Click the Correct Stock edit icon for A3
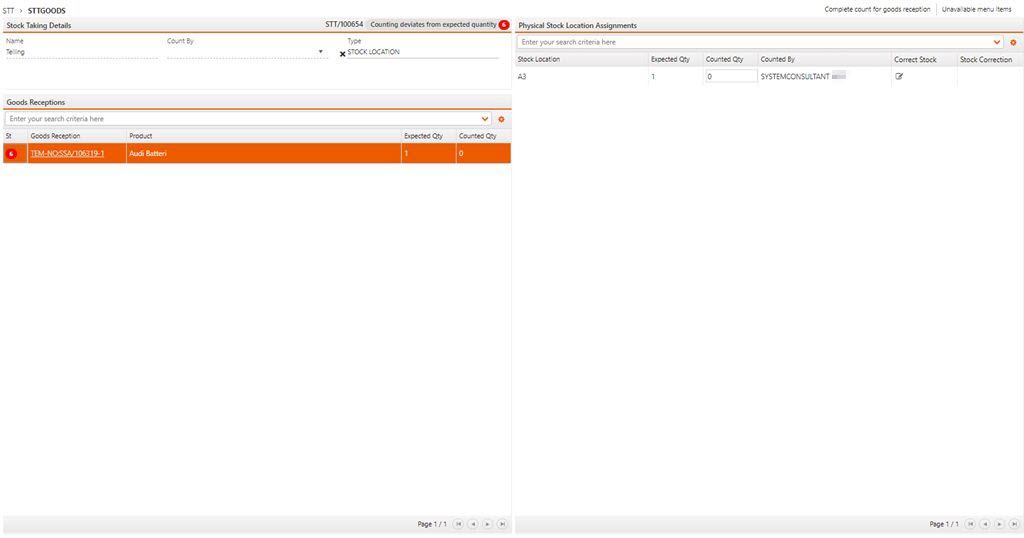This screenshot has width=1024, height=538. pos(899,76)
